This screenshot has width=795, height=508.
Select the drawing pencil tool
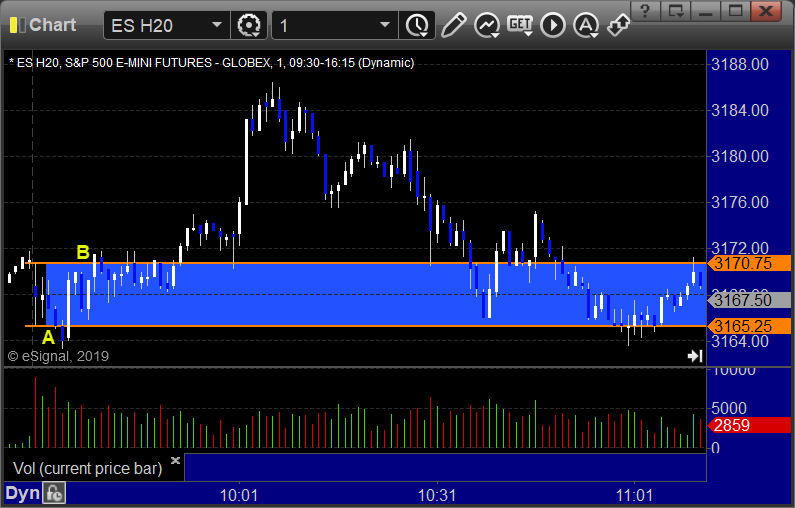tap(453, 25)
